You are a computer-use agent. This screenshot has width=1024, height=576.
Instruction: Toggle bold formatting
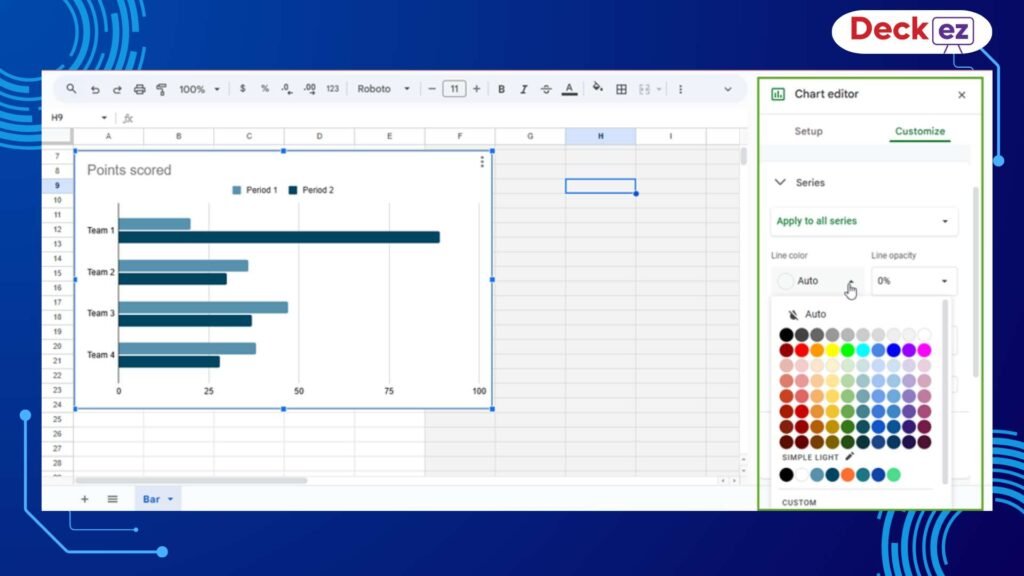tap(500, 89)
